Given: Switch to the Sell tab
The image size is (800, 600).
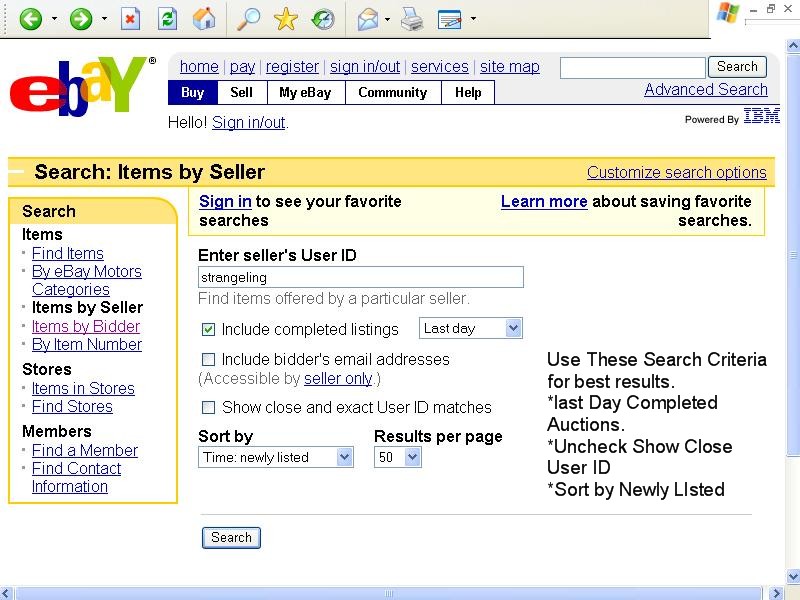Looking at the screenshot, I should [x=241, y=92].
